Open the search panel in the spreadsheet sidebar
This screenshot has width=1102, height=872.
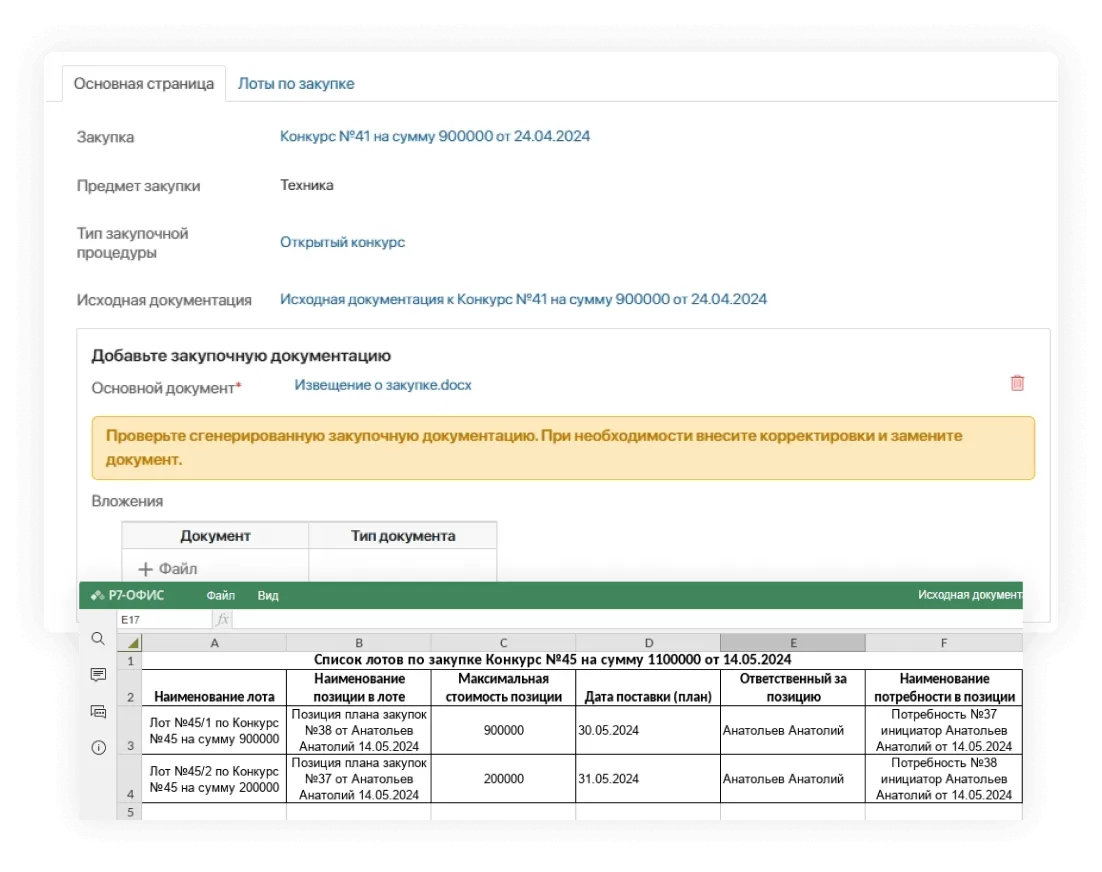click(x=98, y=639)
